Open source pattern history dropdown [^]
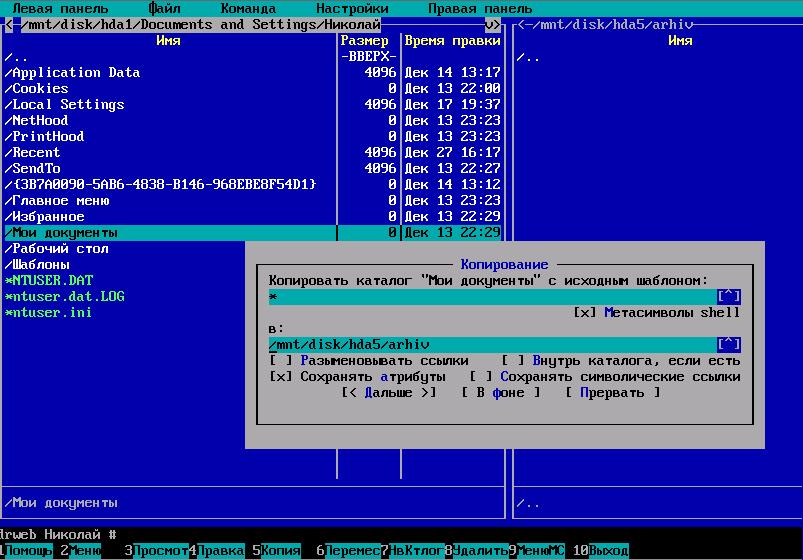This screenshot has width=803, height=560. [729, 297]
